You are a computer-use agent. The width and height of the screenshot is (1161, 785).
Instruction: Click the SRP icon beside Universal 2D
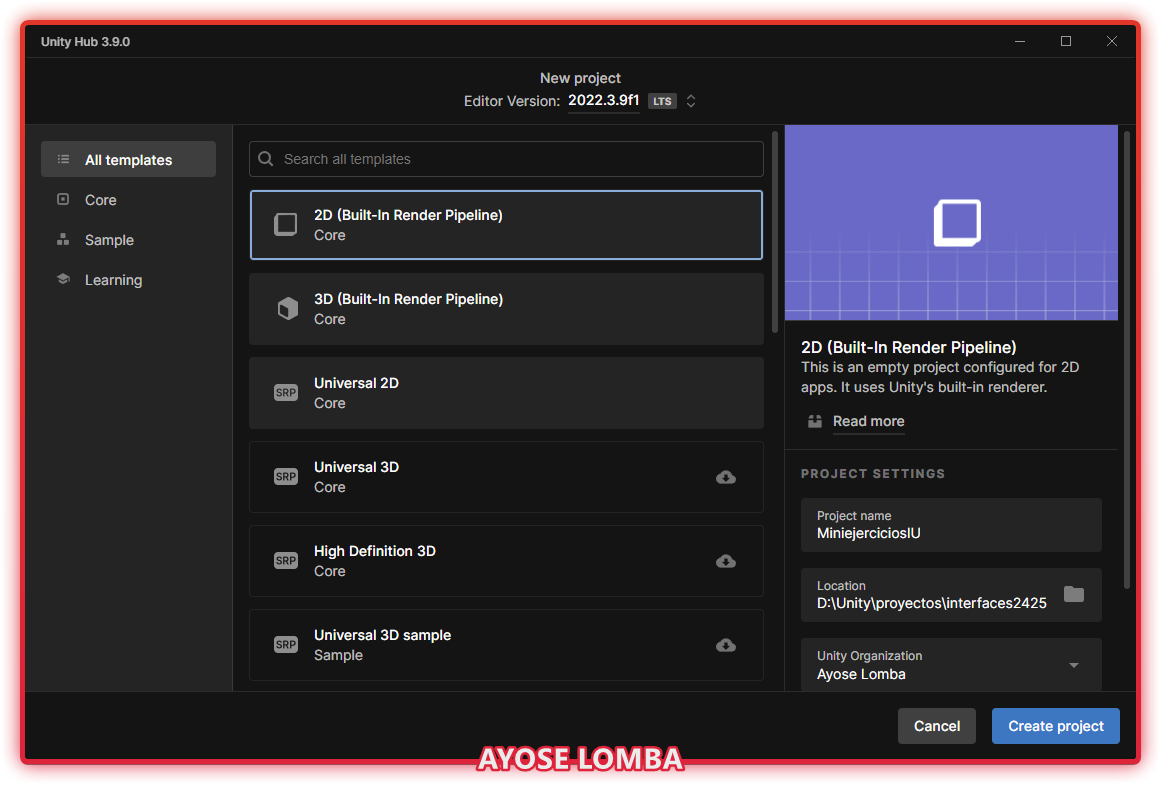286,393
